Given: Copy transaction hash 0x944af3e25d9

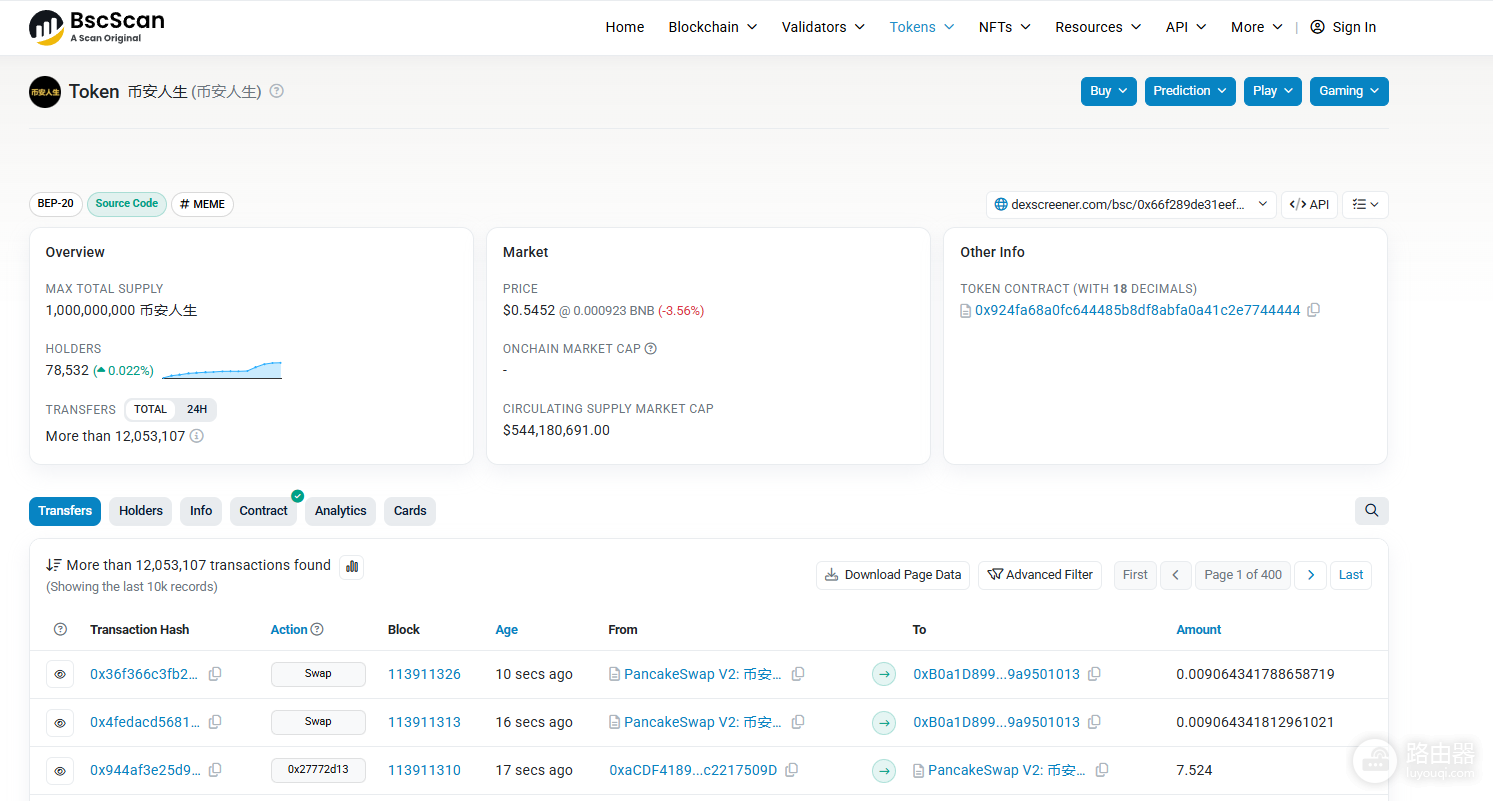Looking at the screenshot, I should [x=215, y=770].
